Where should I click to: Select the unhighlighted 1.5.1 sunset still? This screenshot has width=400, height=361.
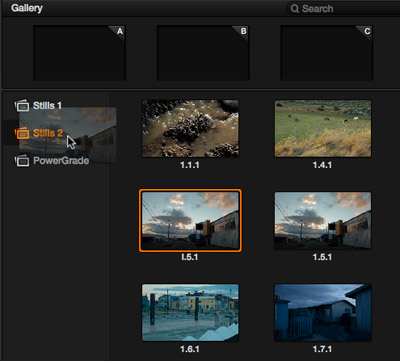[323, 220]
